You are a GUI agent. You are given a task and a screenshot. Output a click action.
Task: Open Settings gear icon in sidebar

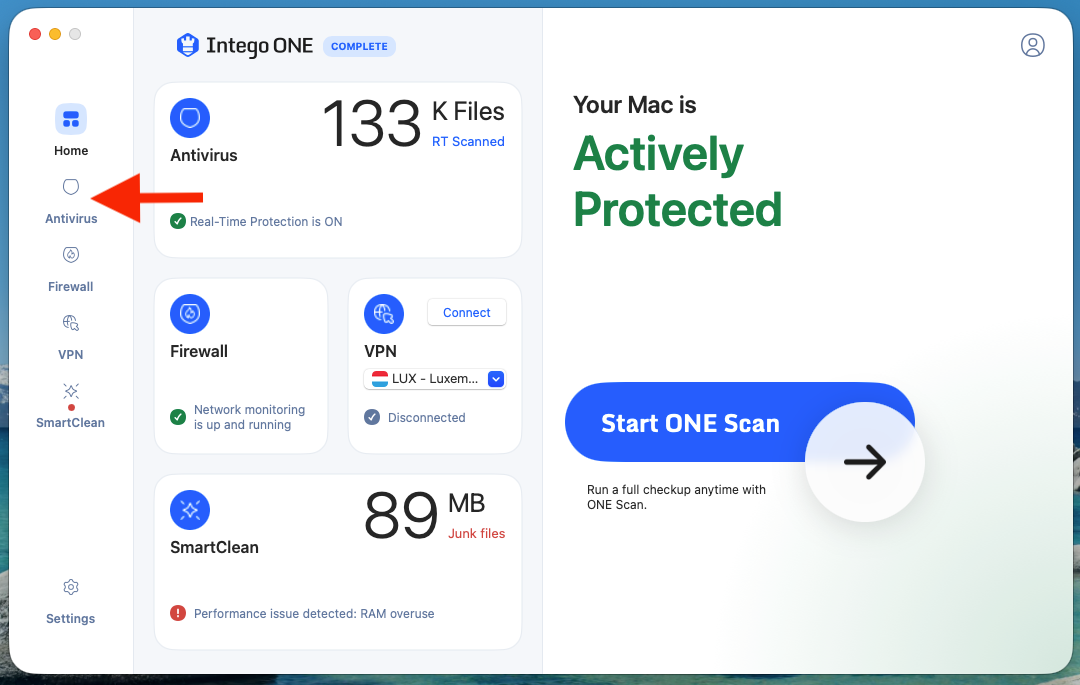(x=71, y=587)
